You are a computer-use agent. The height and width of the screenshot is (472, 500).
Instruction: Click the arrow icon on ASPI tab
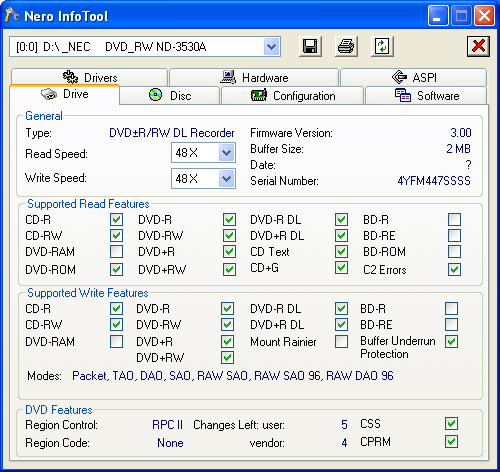(399, 77)
